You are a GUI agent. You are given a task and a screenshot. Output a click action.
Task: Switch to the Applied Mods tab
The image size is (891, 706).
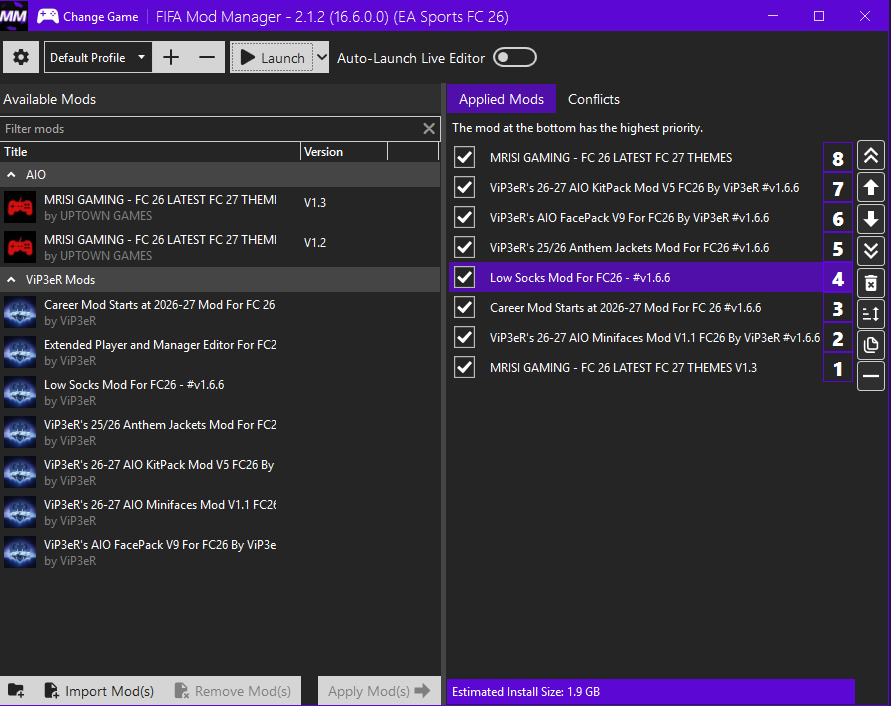(x=501, y=99)
